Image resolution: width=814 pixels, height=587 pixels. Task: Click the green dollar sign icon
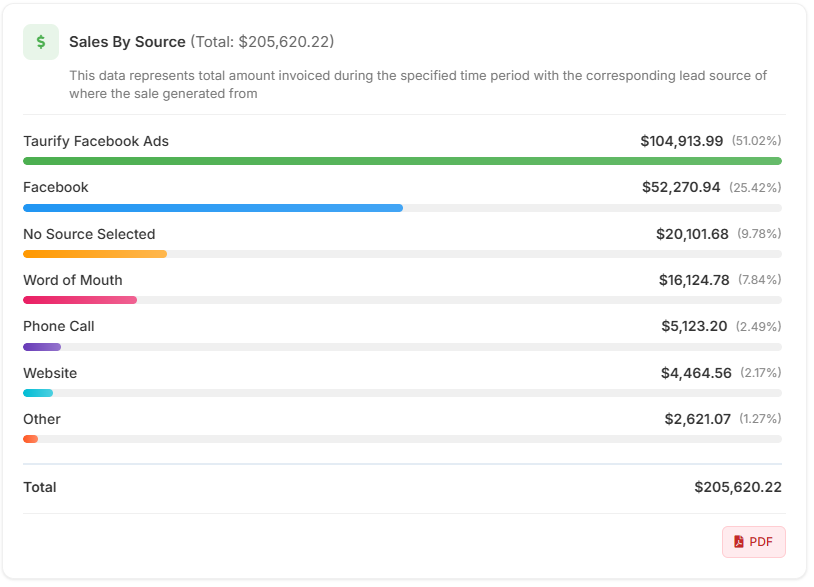click(x=41, y=42)
